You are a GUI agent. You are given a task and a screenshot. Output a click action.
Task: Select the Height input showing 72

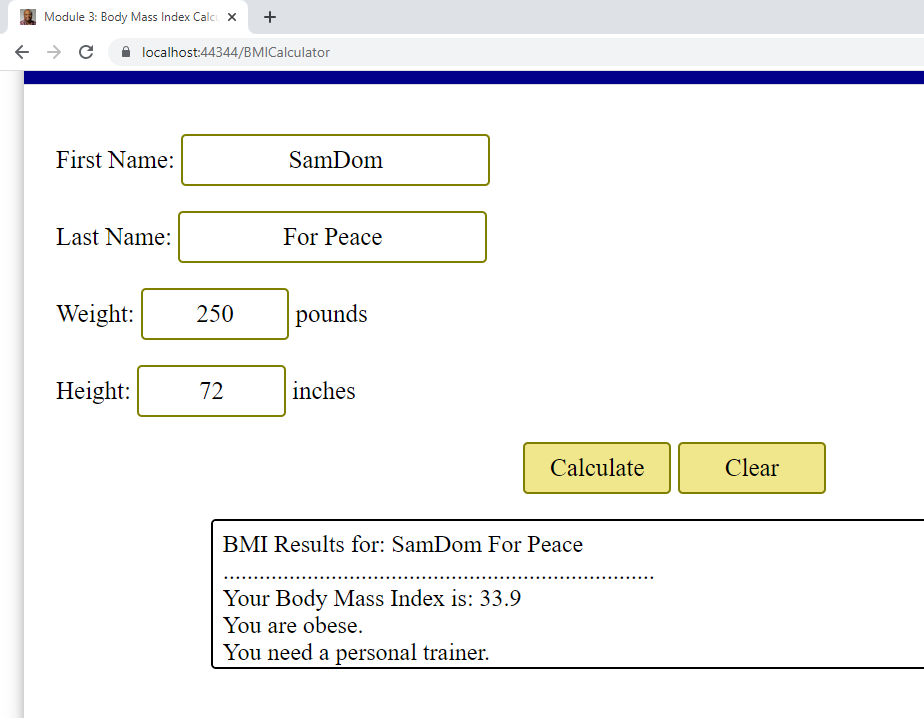(211, 391)
